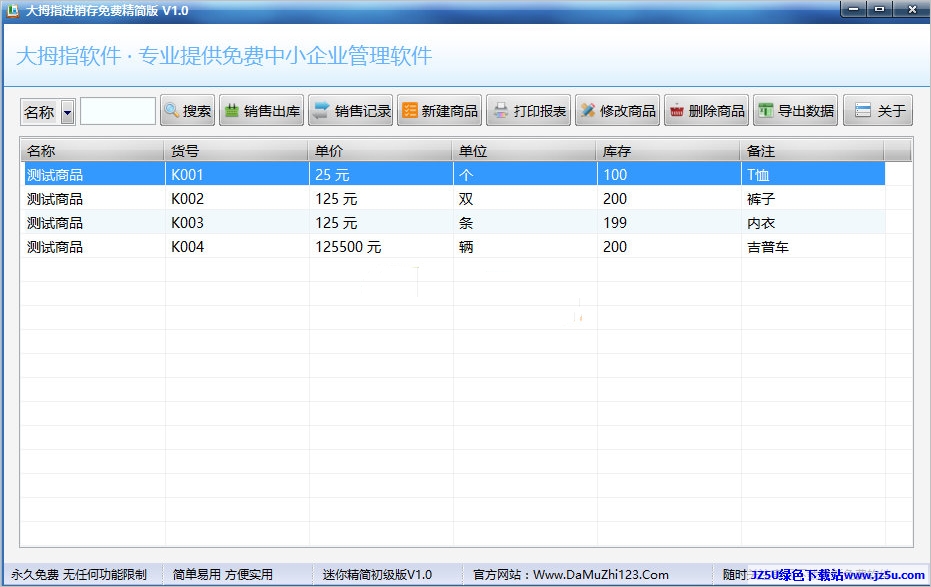
Task: Expand the 名称 search field dropdown
Action: tap(68, 112)
